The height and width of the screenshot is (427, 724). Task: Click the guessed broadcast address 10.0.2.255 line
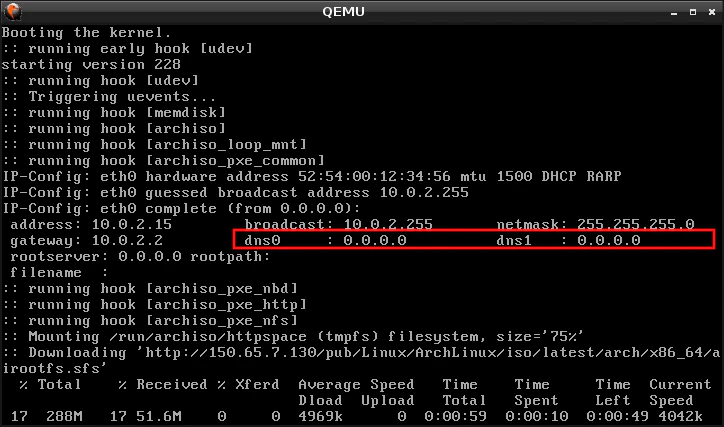click(x=235, y=192)
